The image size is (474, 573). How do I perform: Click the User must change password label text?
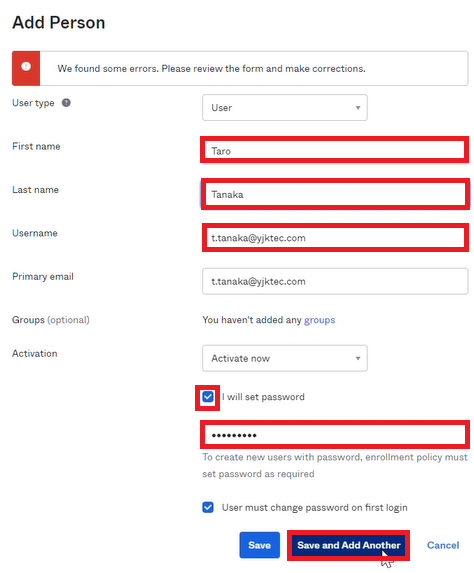tap(315, 508)
